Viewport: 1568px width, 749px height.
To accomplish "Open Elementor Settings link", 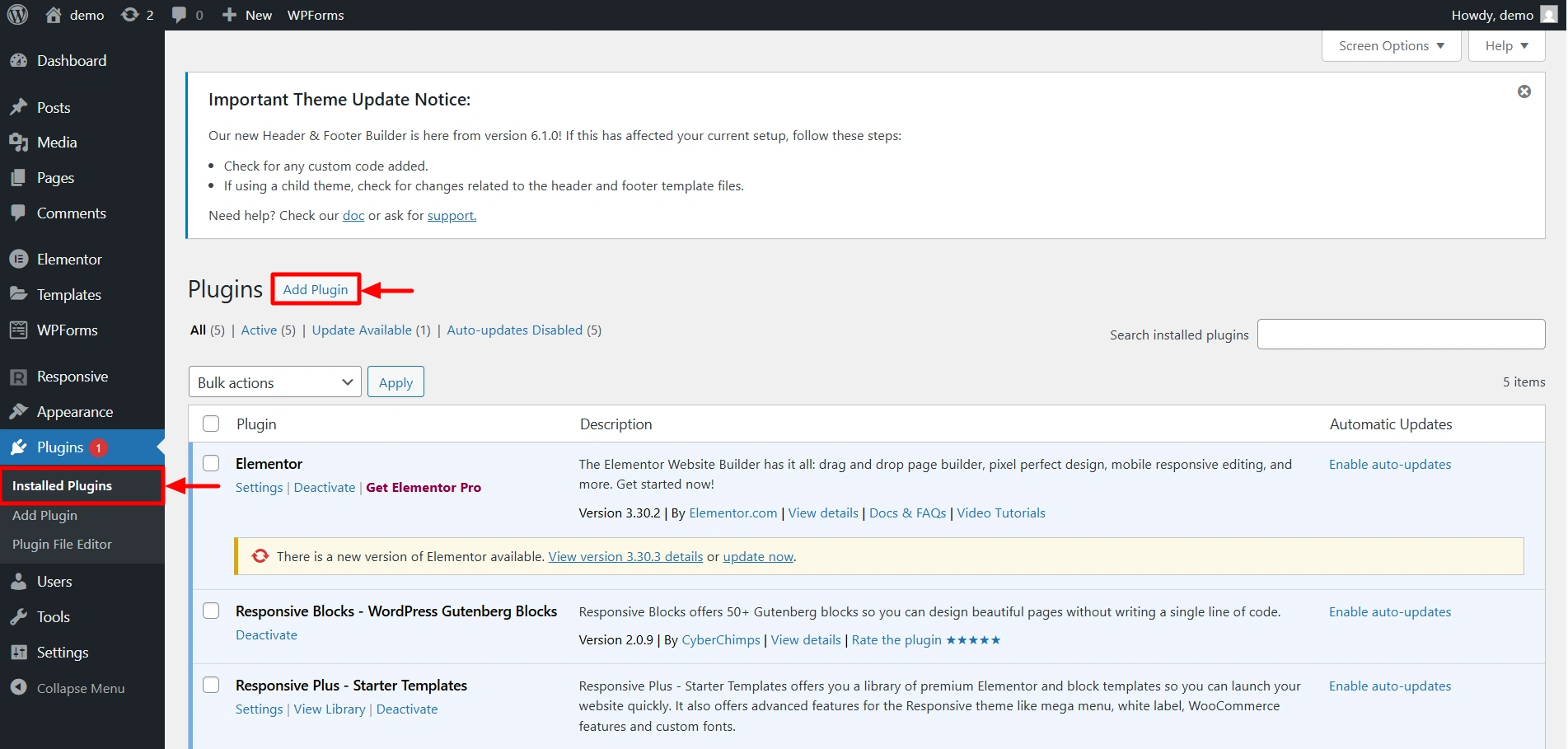I will coord(259,487).
